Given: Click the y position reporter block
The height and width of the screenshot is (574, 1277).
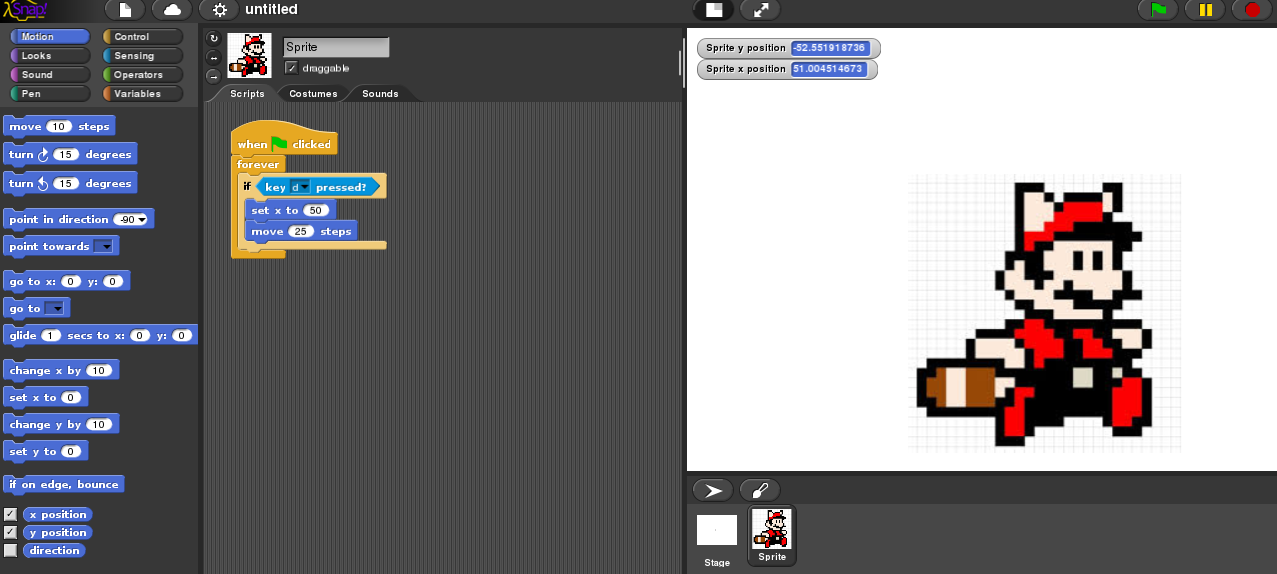Looking at the screenshot, I should (x=58, y=532).
